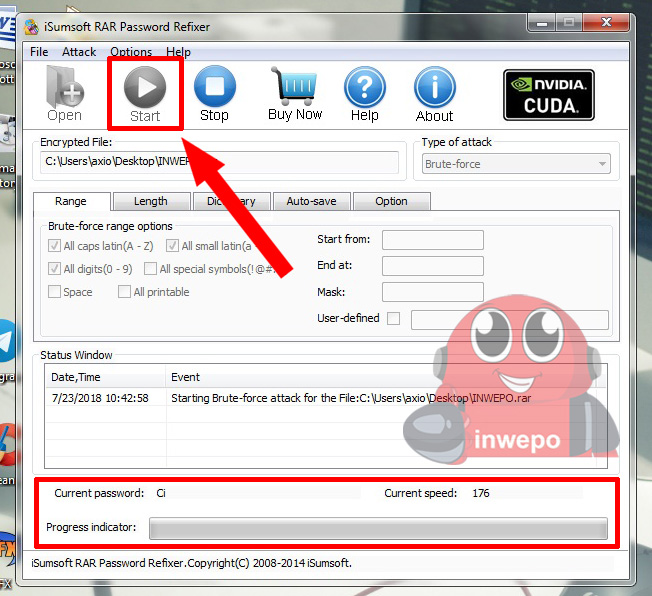Open the File menu
Image resolution: width=652 pixels, height=596 pixels.
pyautogui.click(x=39, y=52)
